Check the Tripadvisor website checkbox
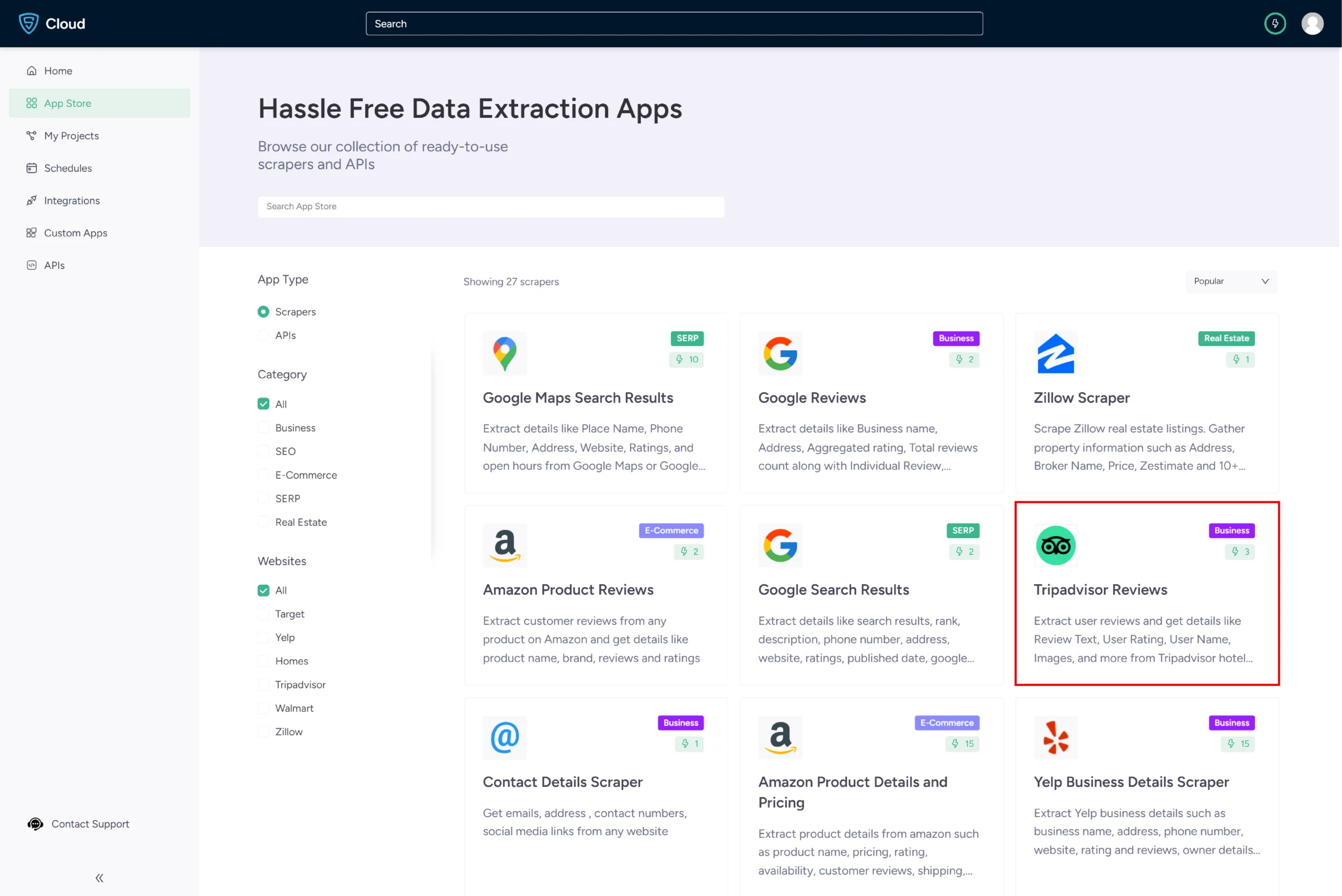Image resolution: width=1342 pixels, height=896 pixels. tap(263, 685)
